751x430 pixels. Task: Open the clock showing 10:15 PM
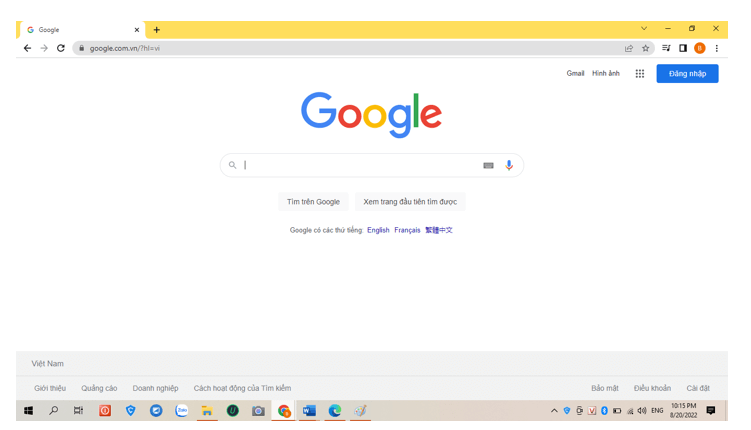(683, 411)
